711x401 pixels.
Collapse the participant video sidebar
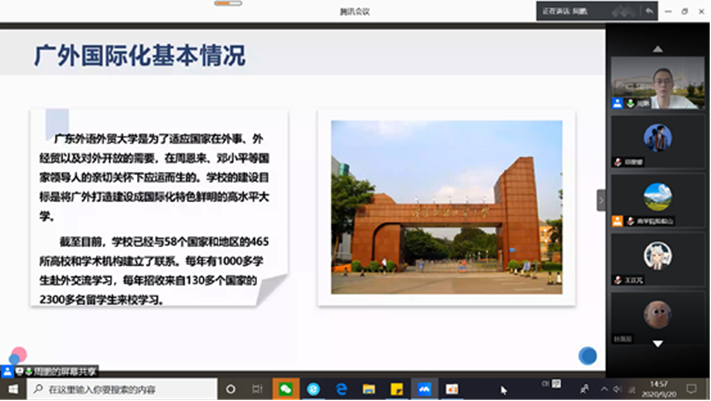click(x=601, y=200)
